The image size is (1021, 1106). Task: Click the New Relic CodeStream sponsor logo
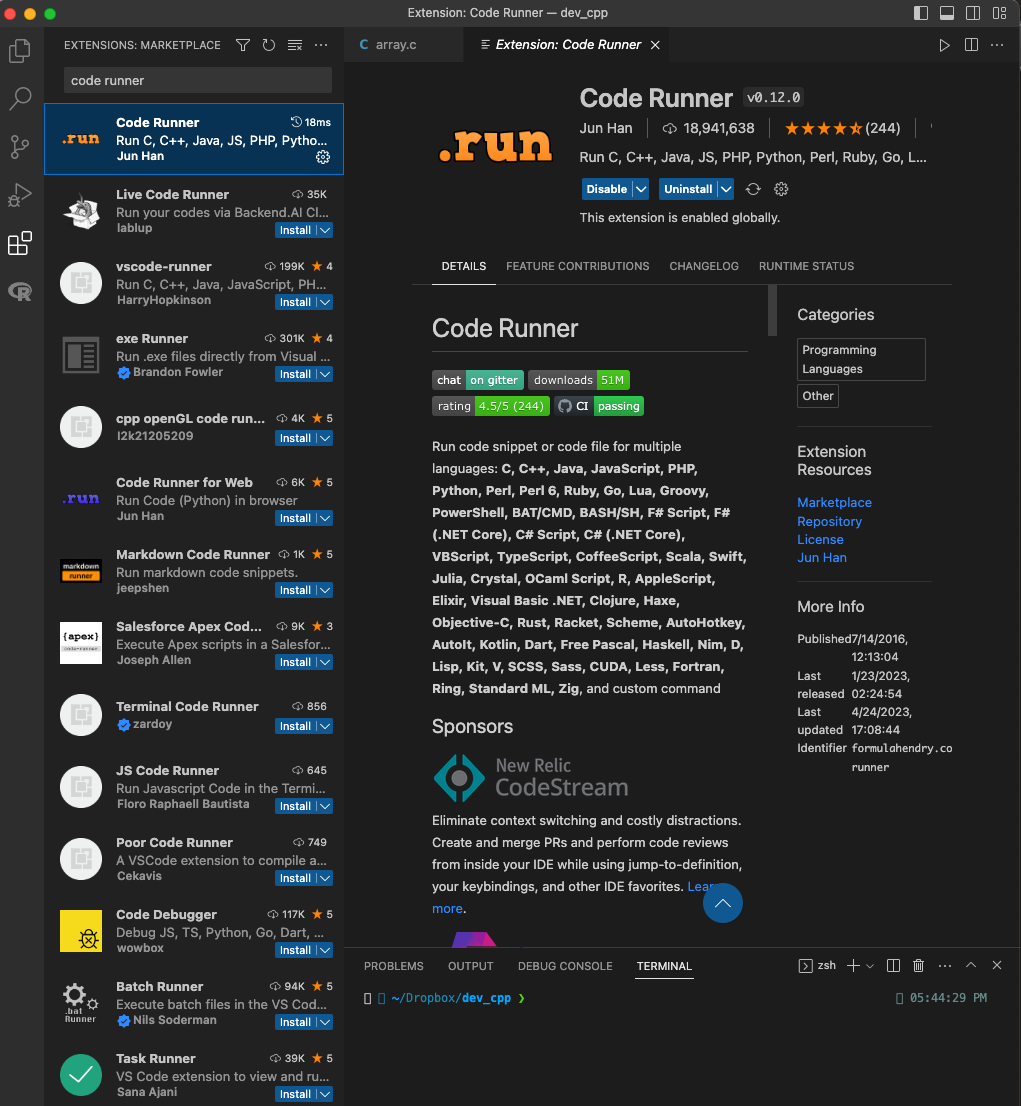click(531, 777)
